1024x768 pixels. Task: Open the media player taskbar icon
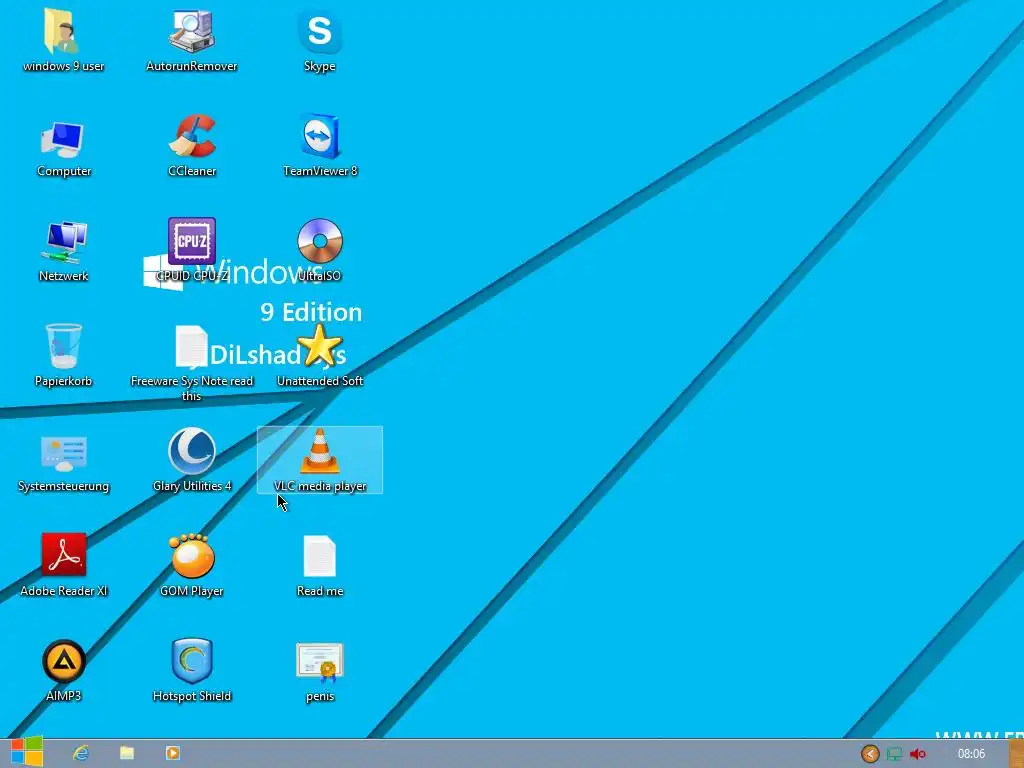point(172,753)
